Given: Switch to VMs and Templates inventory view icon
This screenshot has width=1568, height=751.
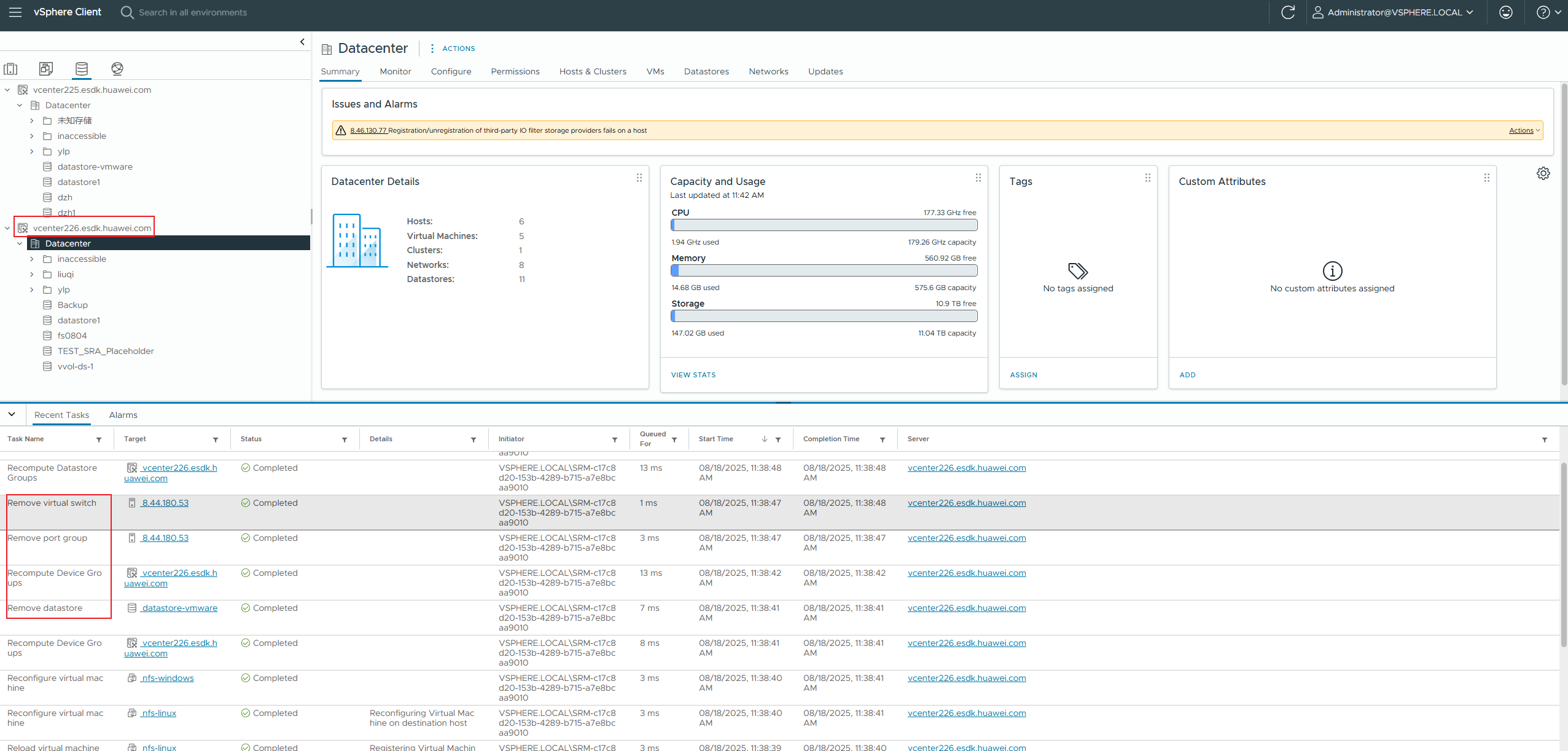Looking at the screenshot, I should [x=46, y=69].
